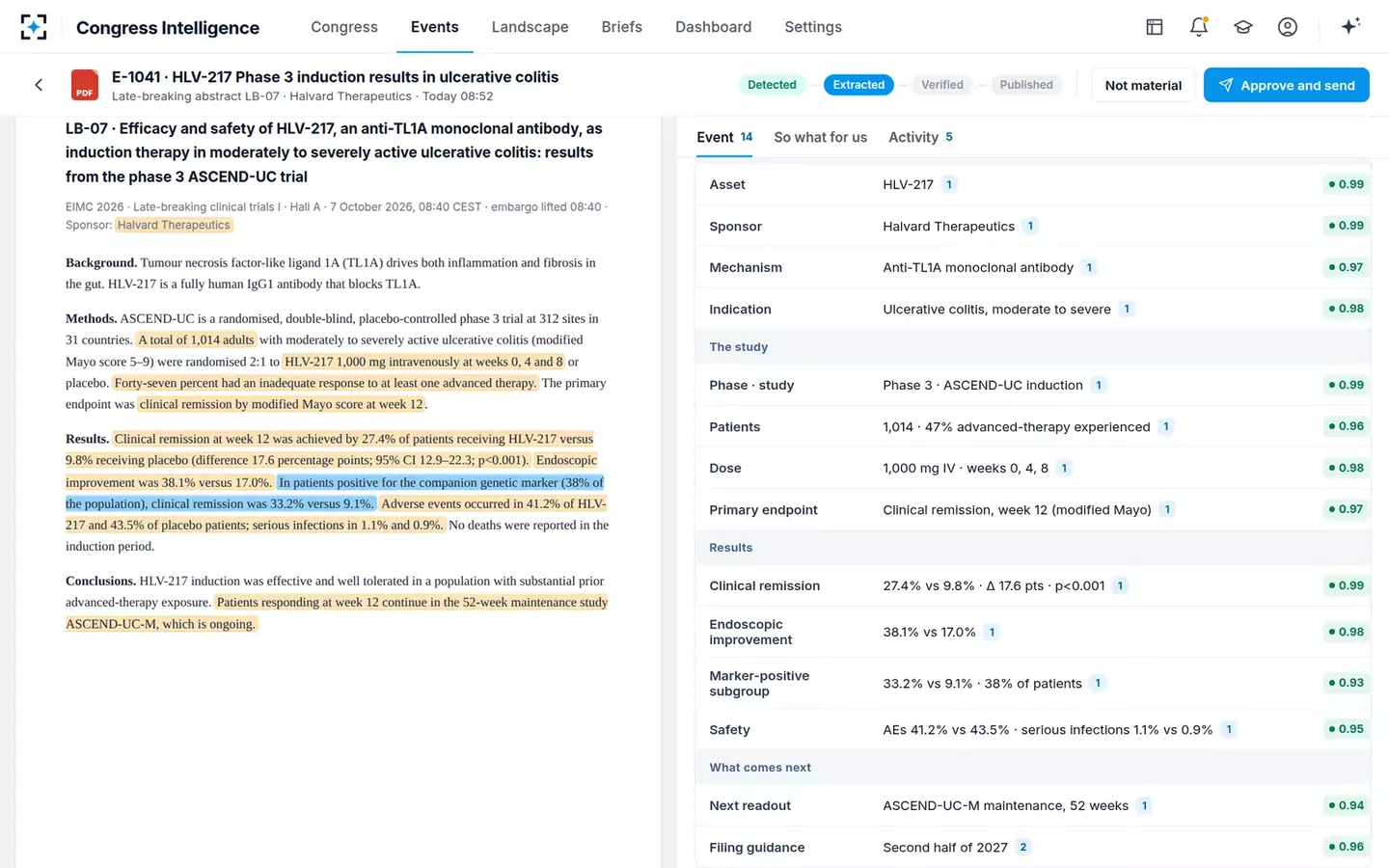Select the Event tab with 14 items
Image resolution: width=1389 pixels, height=868 pixels.
pyautogui.click(x=724, y=137)
